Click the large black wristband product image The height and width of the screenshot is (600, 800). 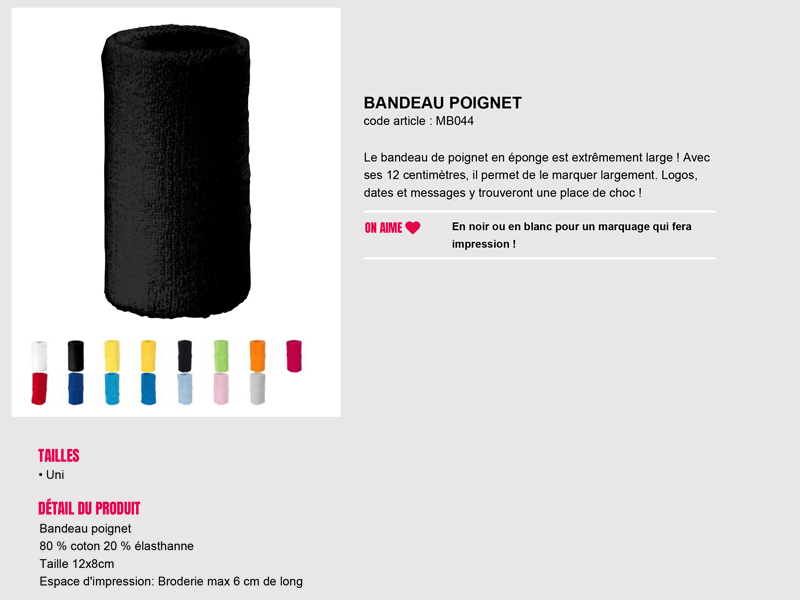pos(176,171)
